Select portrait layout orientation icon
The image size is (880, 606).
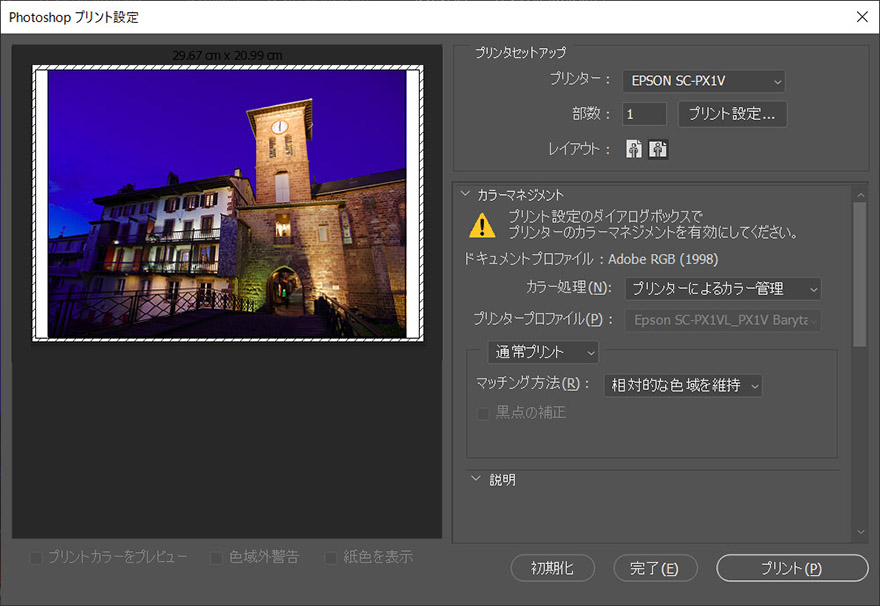click(634, 149)
